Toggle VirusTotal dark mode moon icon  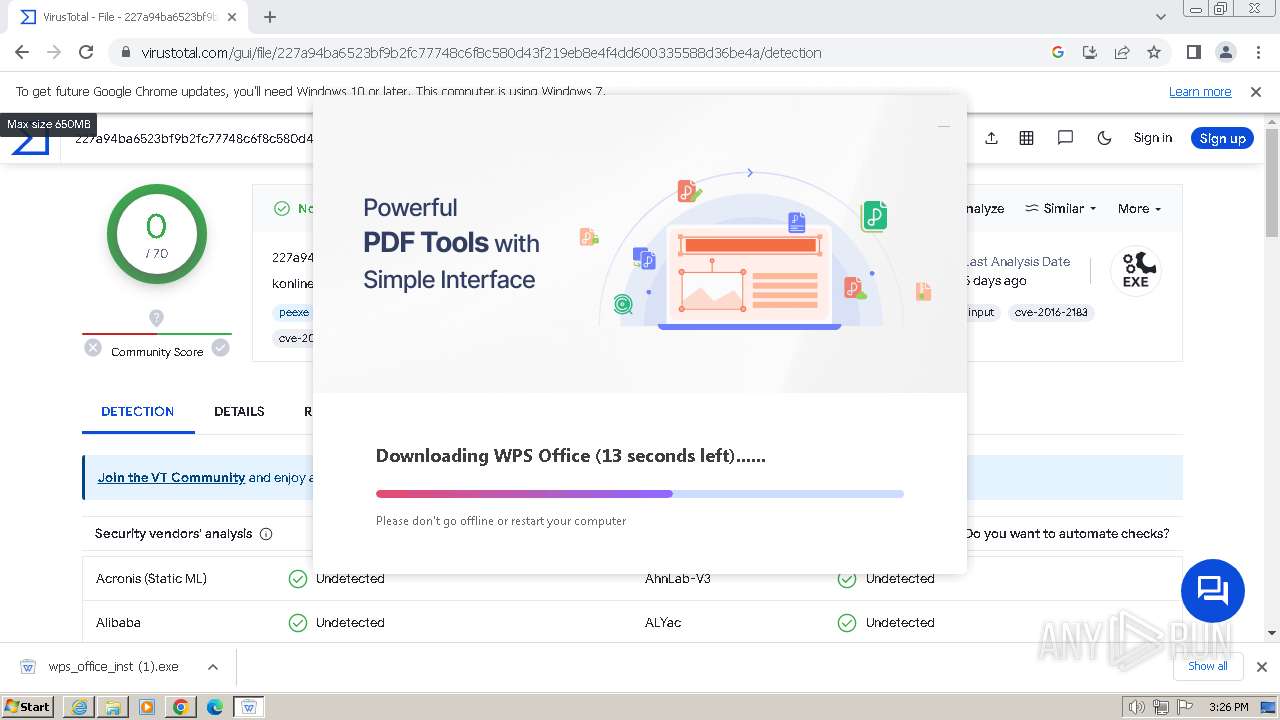1104,138
